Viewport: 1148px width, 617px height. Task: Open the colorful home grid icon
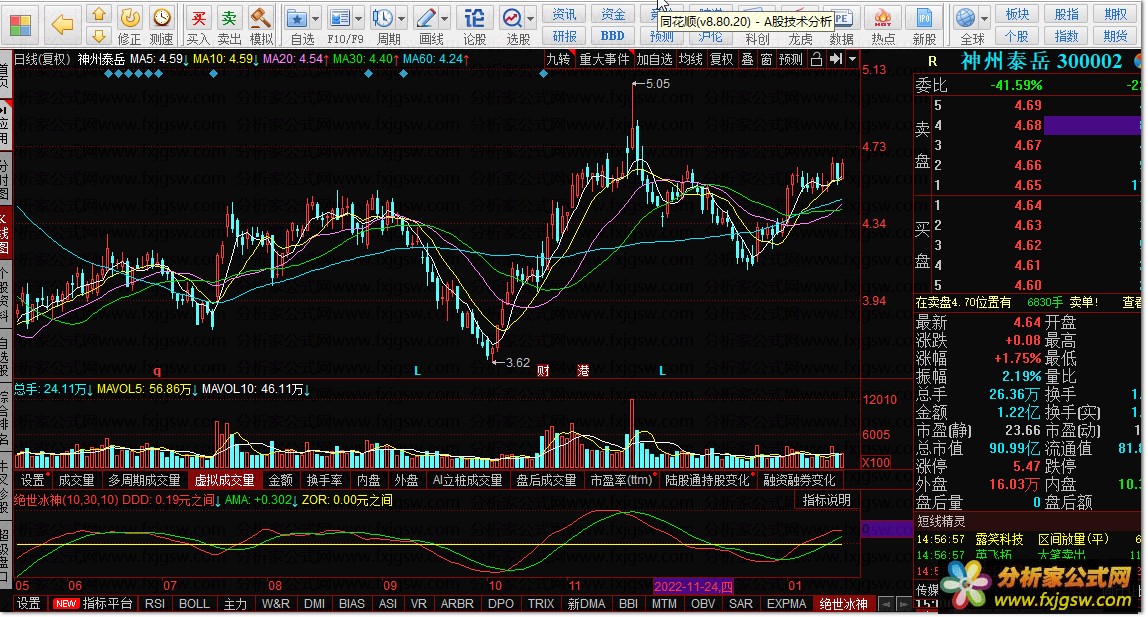[20, 25]
